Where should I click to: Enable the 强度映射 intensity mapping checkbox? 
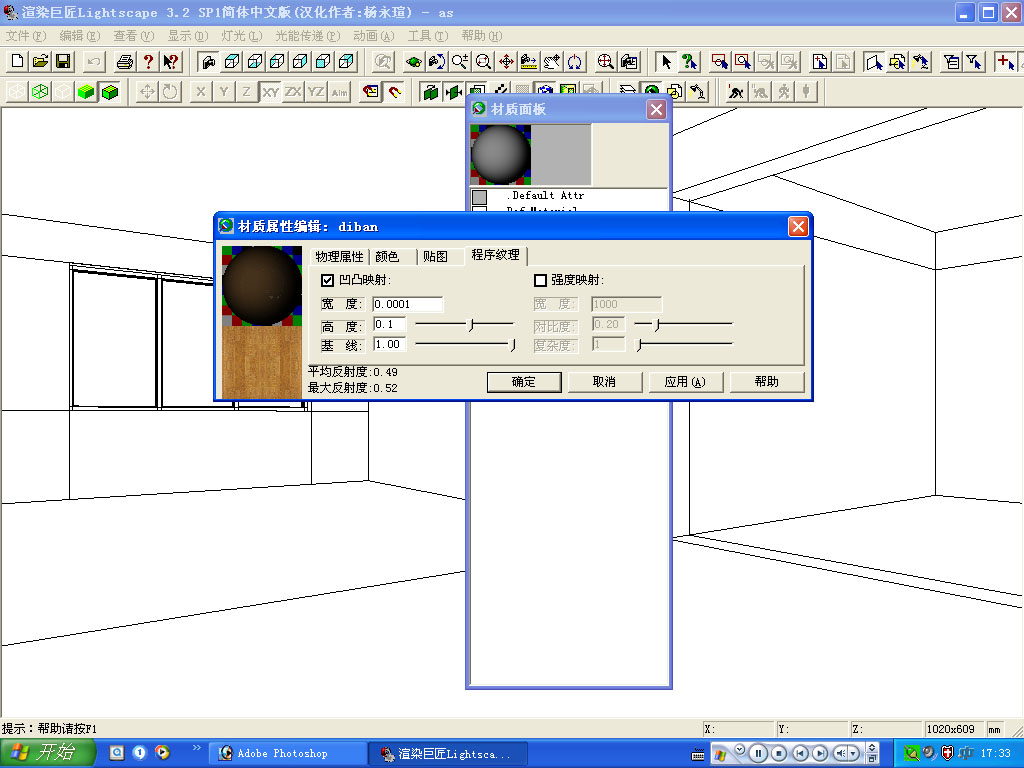click(x=541, y=280)
